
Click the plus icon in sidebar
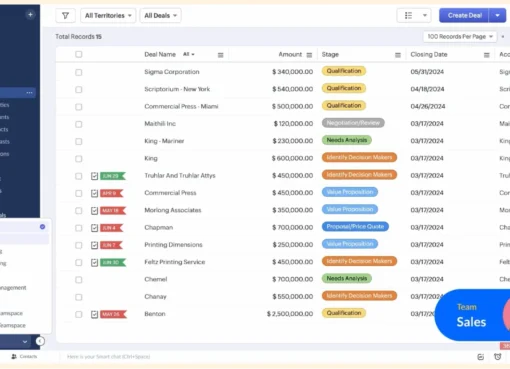[30, 15]
